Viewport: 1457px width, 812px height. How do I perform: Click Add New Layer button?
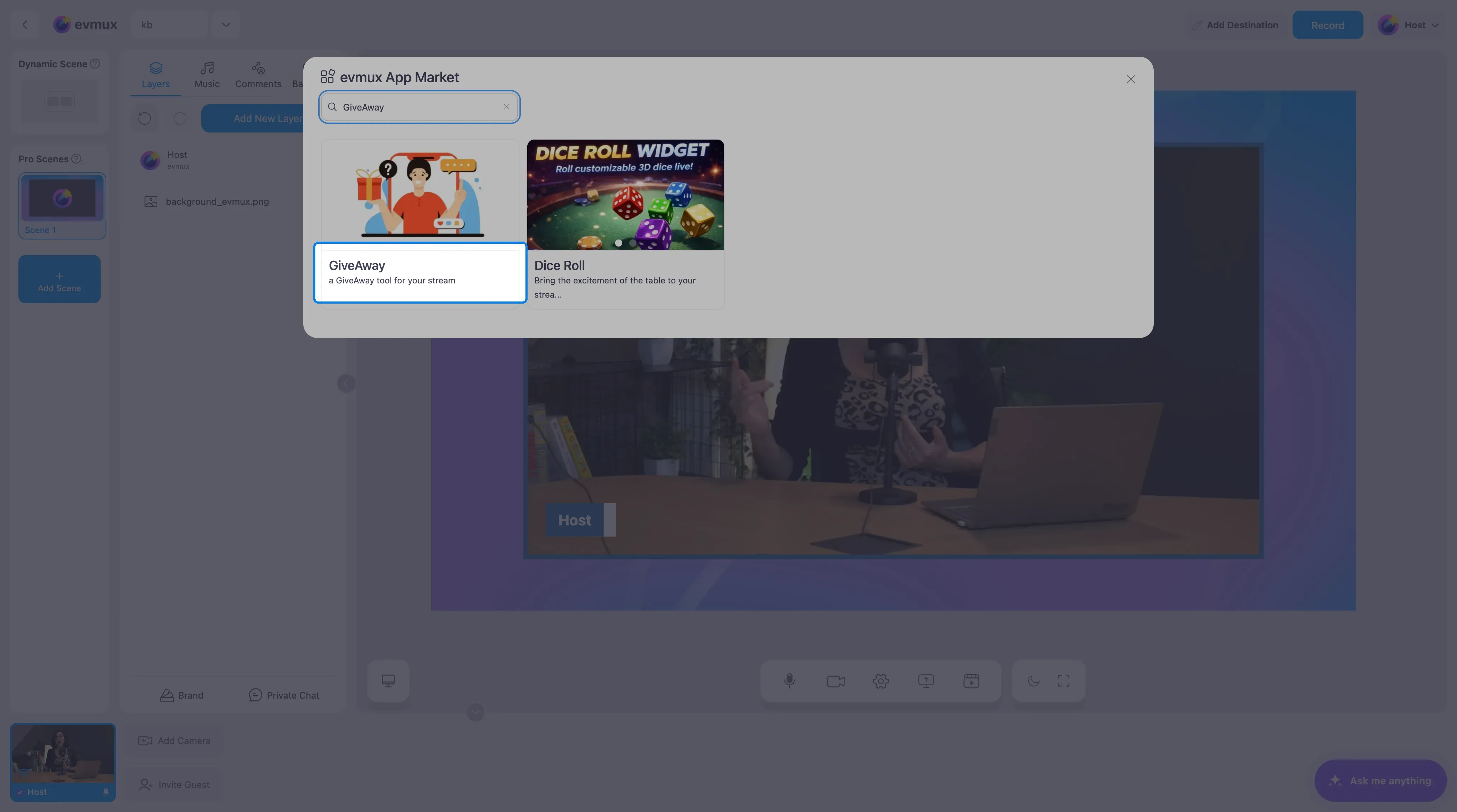point(268,118)
